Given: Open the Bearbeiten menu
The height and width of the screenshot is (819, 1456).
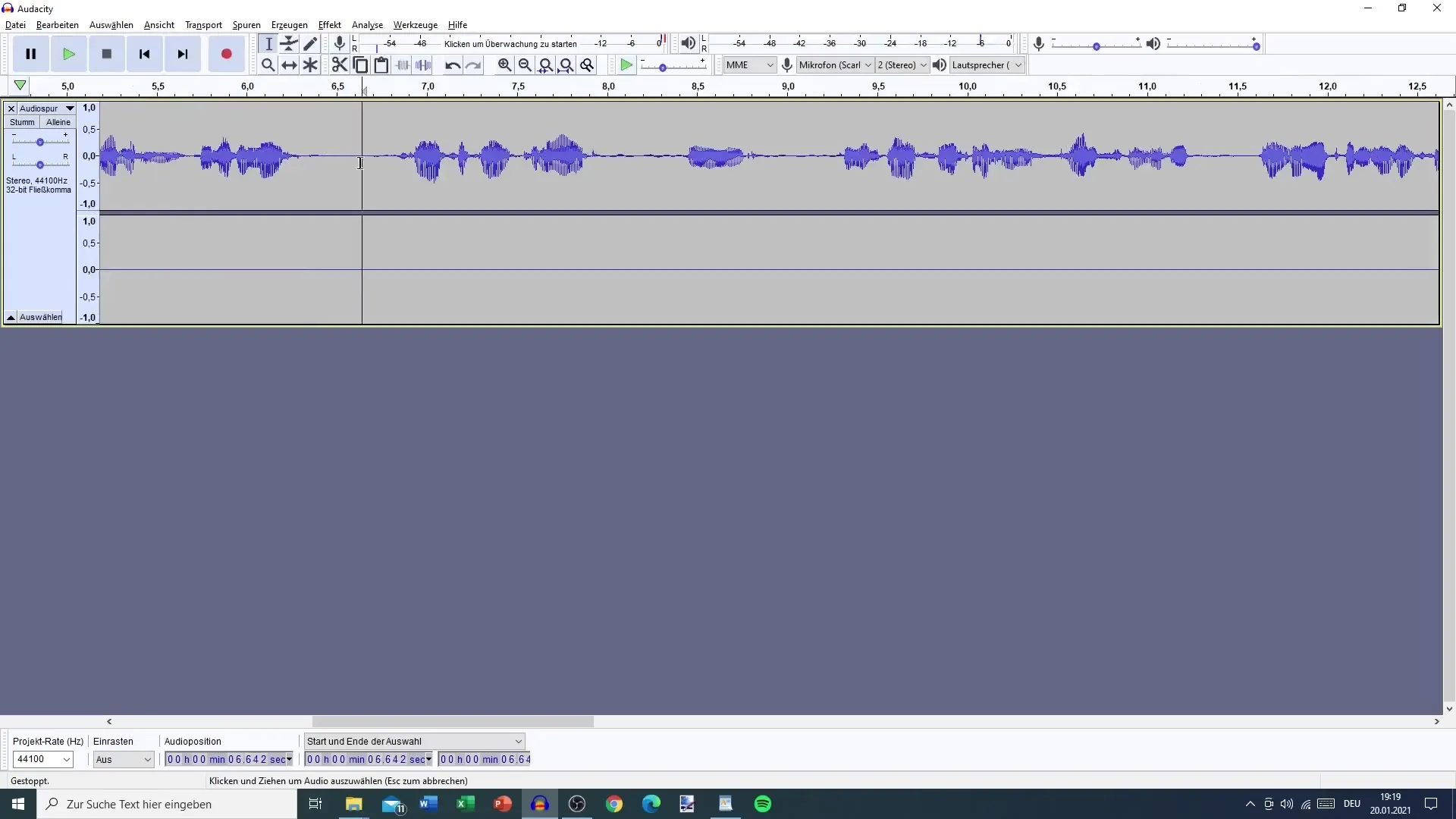Looking at the screenshot, I should (58, 25).
